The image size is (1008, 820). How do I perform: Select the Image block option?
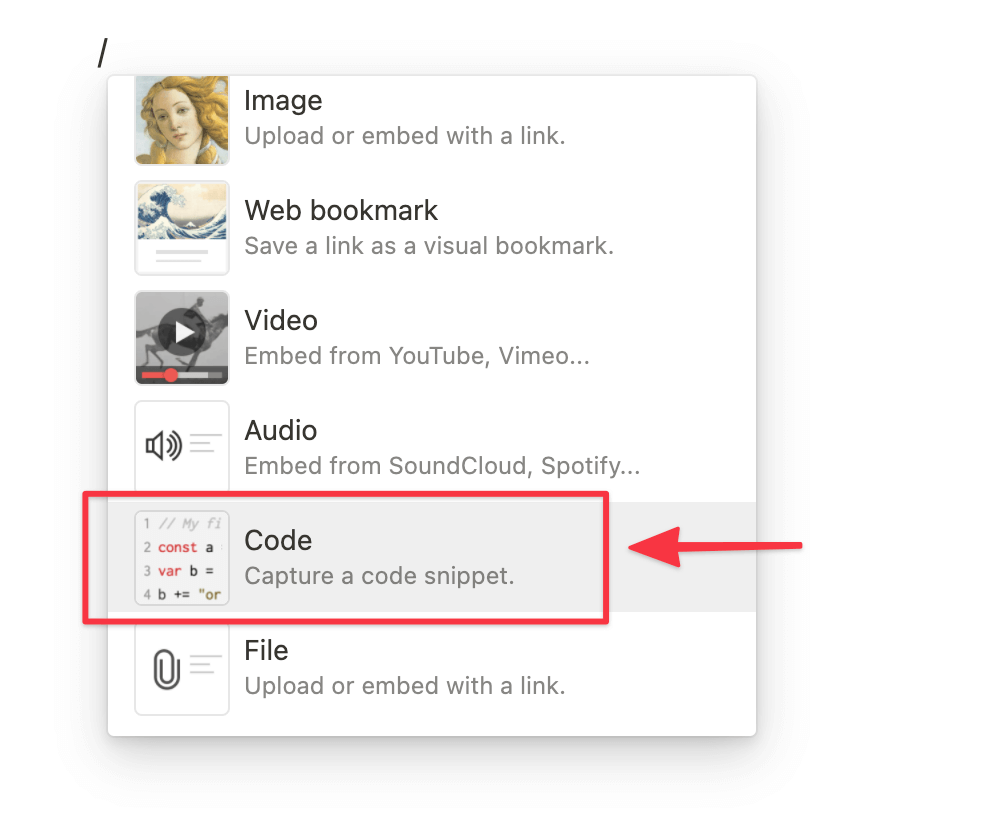click(x=432, y=118)
